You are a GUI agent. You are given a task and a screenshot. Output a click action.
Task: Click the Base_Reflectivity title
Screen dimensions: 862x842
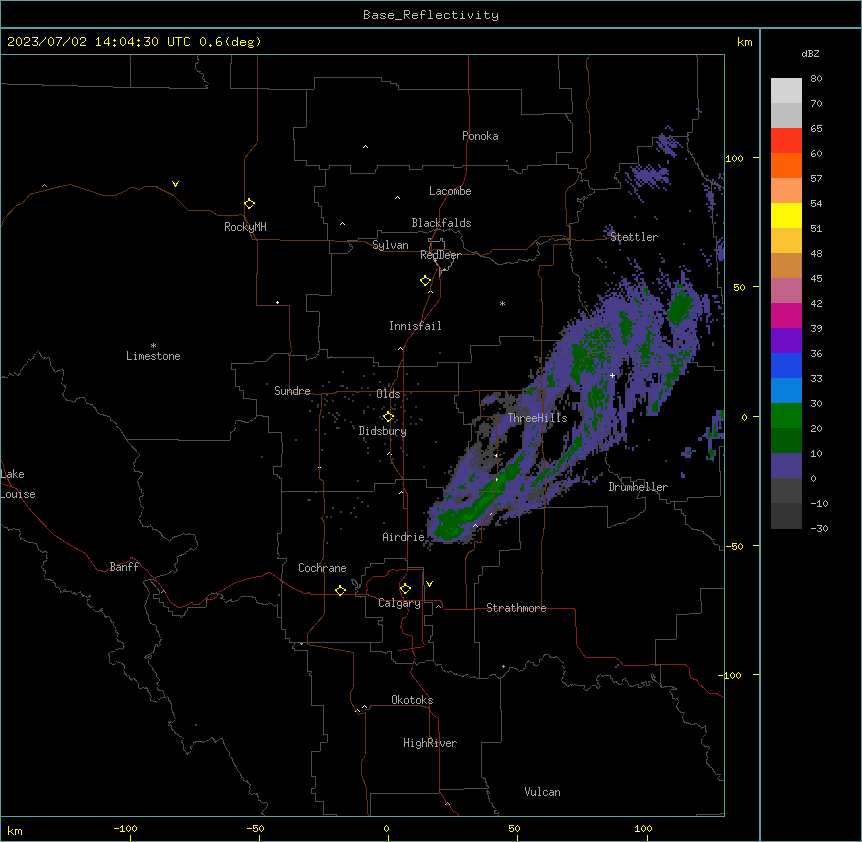[x=431, y=15]
